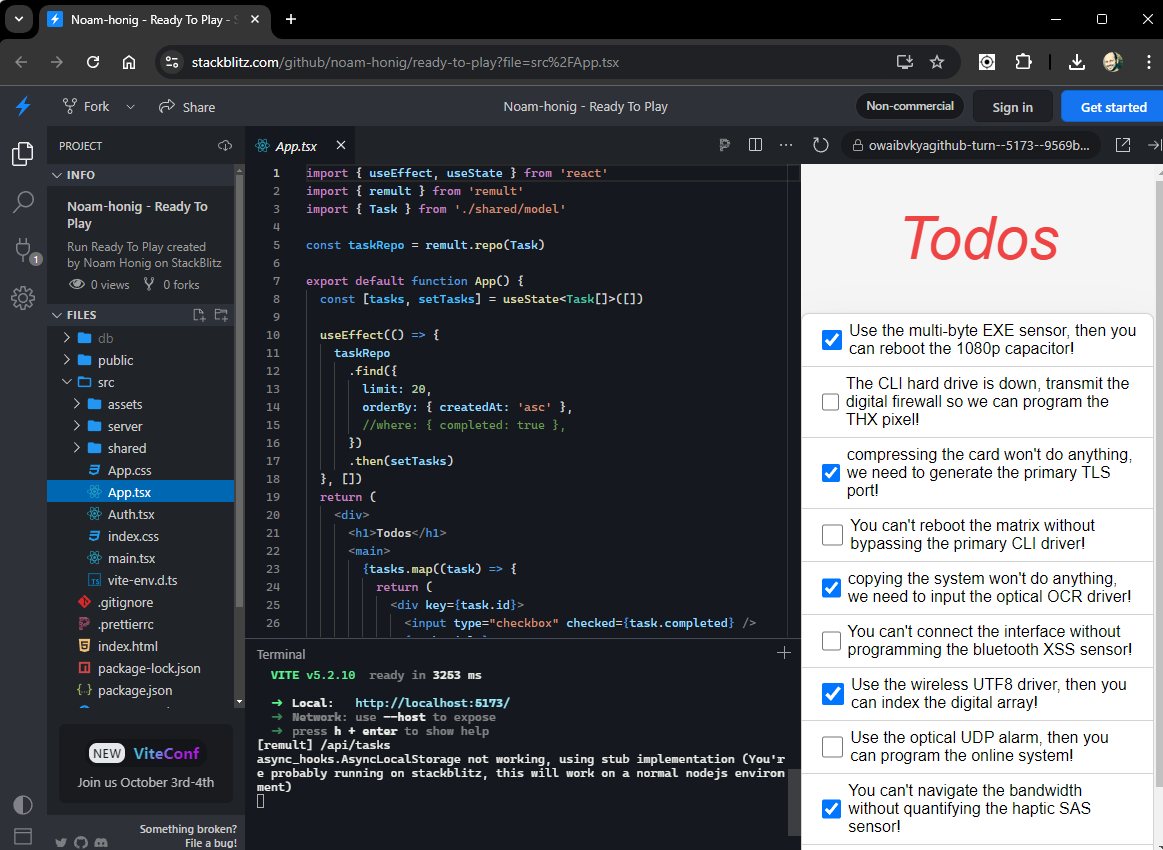1163x850 pixels.
Task: Refresh the preview with the reload icon
Action: pos(820,144)
